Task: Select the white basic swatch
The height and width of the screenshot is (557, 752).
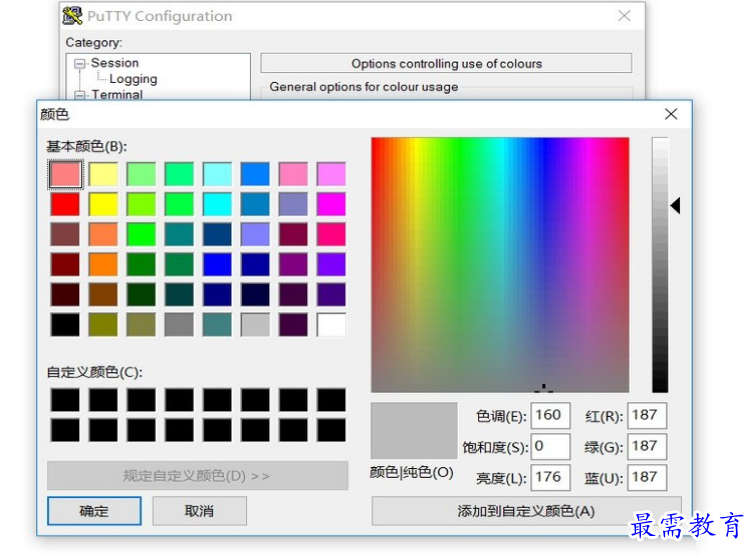Action: click(x=331, y=325)
